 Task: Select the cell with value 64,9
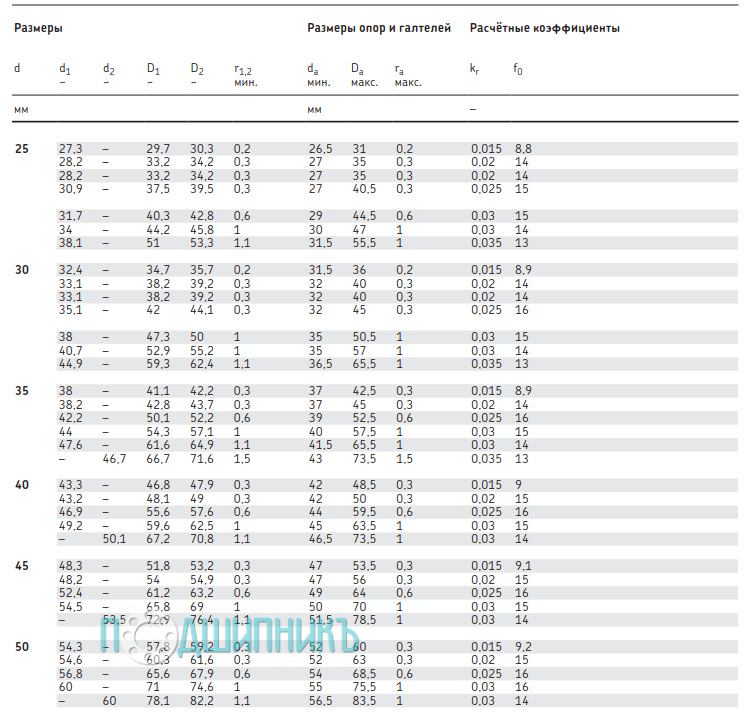pos(202,445)
